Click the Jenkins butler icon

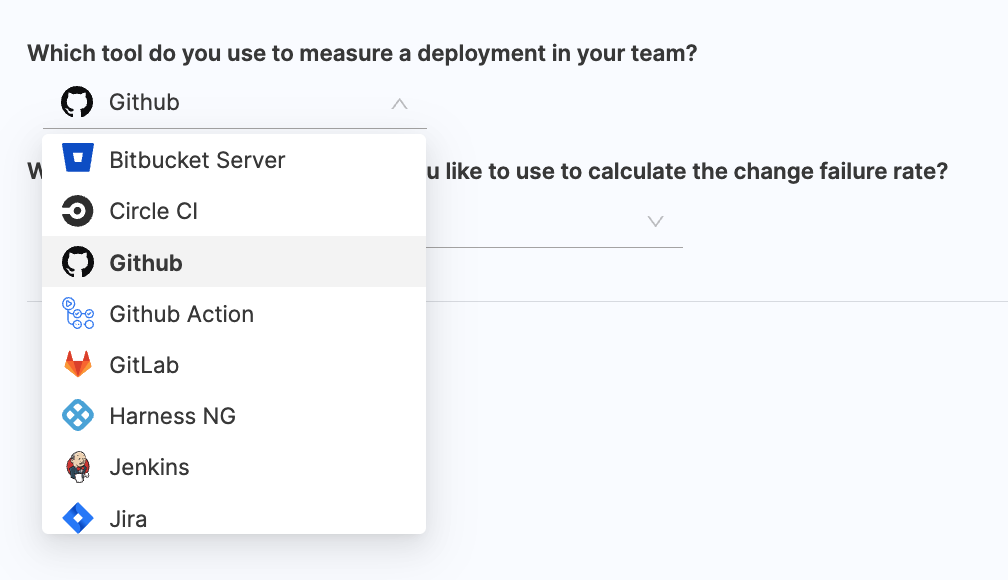(x=77, y=467)
